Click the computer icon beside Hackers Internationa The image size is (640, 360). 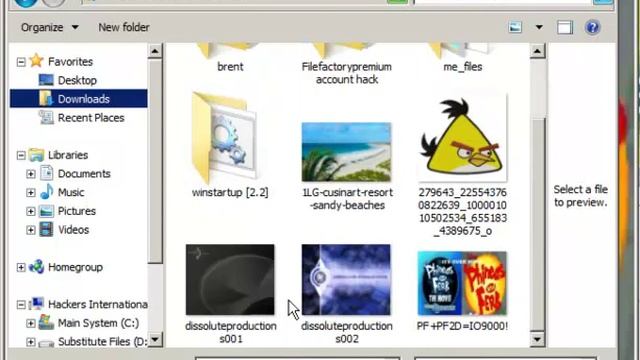pos(36,304)
